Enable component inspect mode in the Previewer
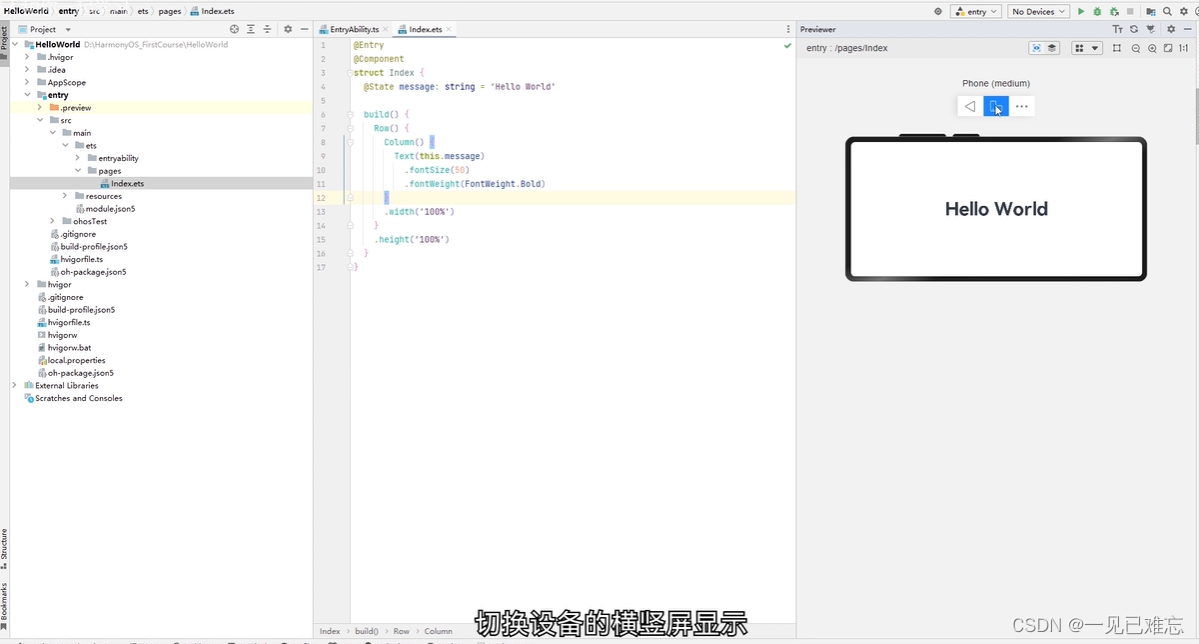This screenshot has height=644, width=1199. (x=1037, y=47)
